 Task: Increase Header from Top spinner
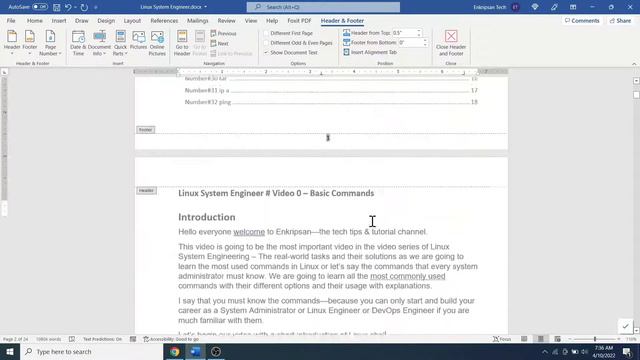419,31
